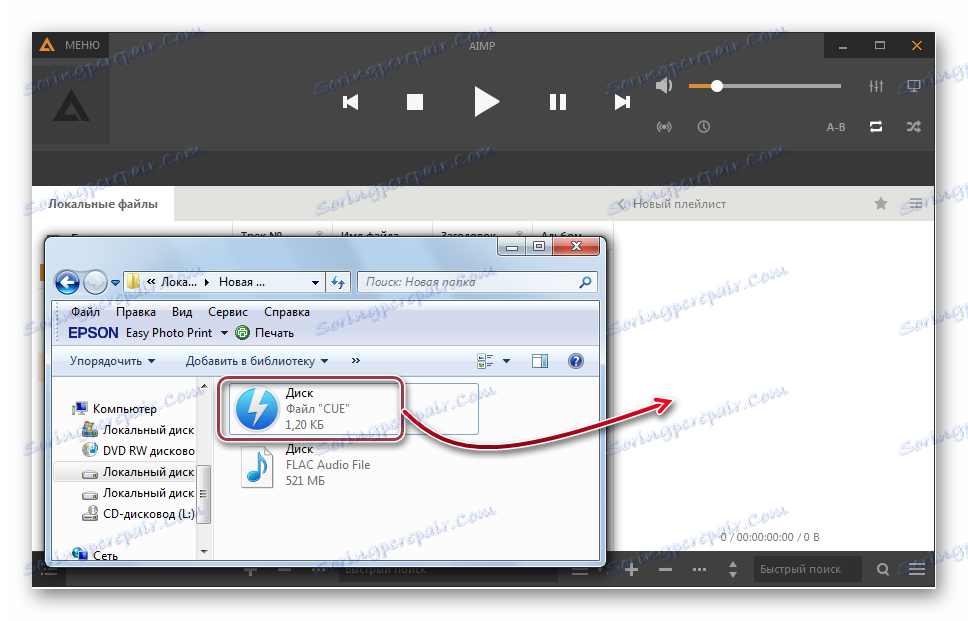Toggle repeat playlist mode
The image size is (968, 621).
click(876, 127)
